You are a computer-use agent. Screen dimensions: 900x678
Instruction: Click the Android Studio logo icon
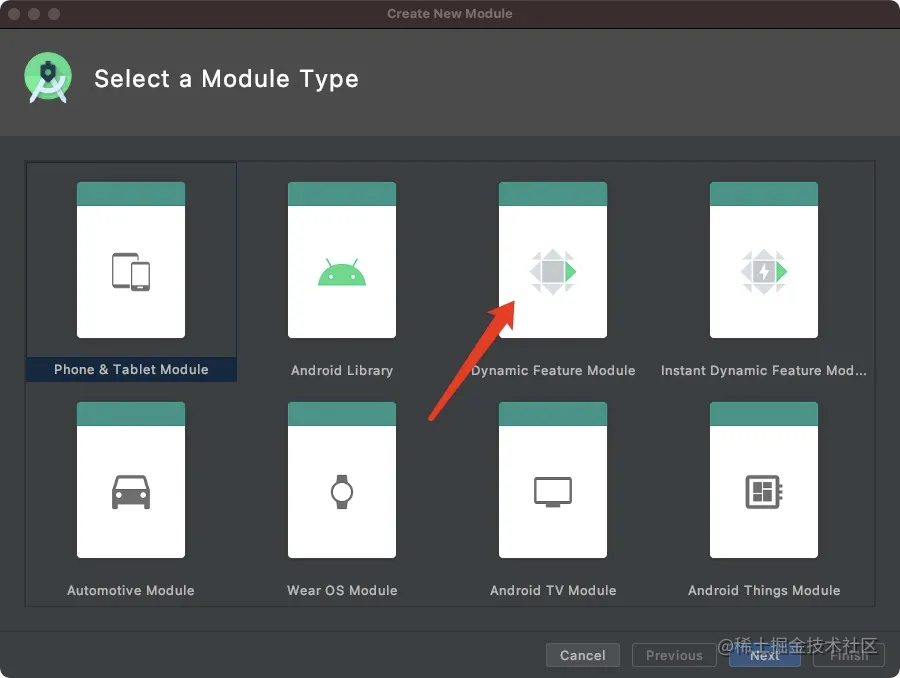[x=48, y=78]
